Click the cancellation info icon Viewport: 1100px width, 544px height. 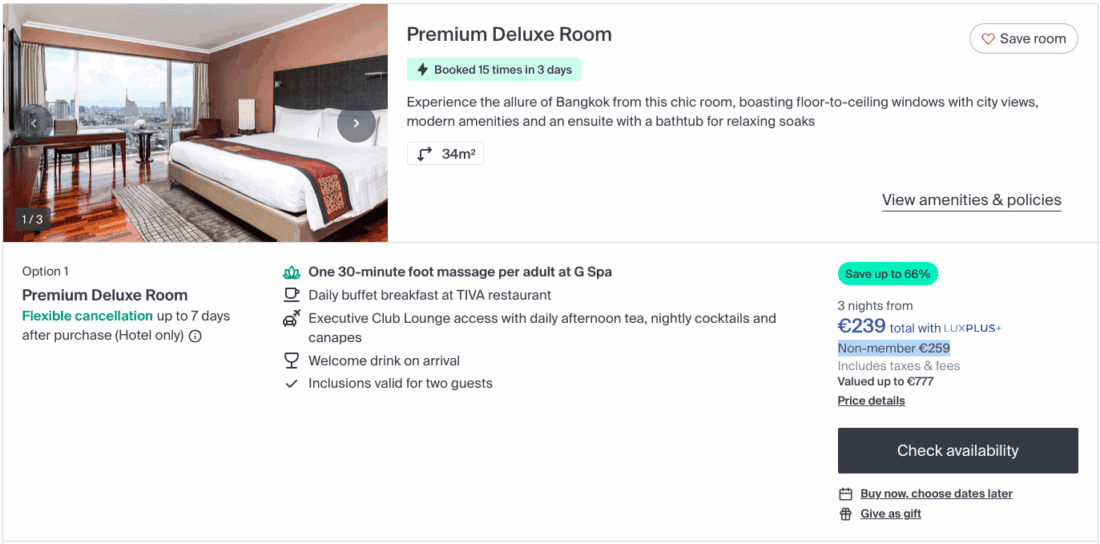tap(195, 336)
